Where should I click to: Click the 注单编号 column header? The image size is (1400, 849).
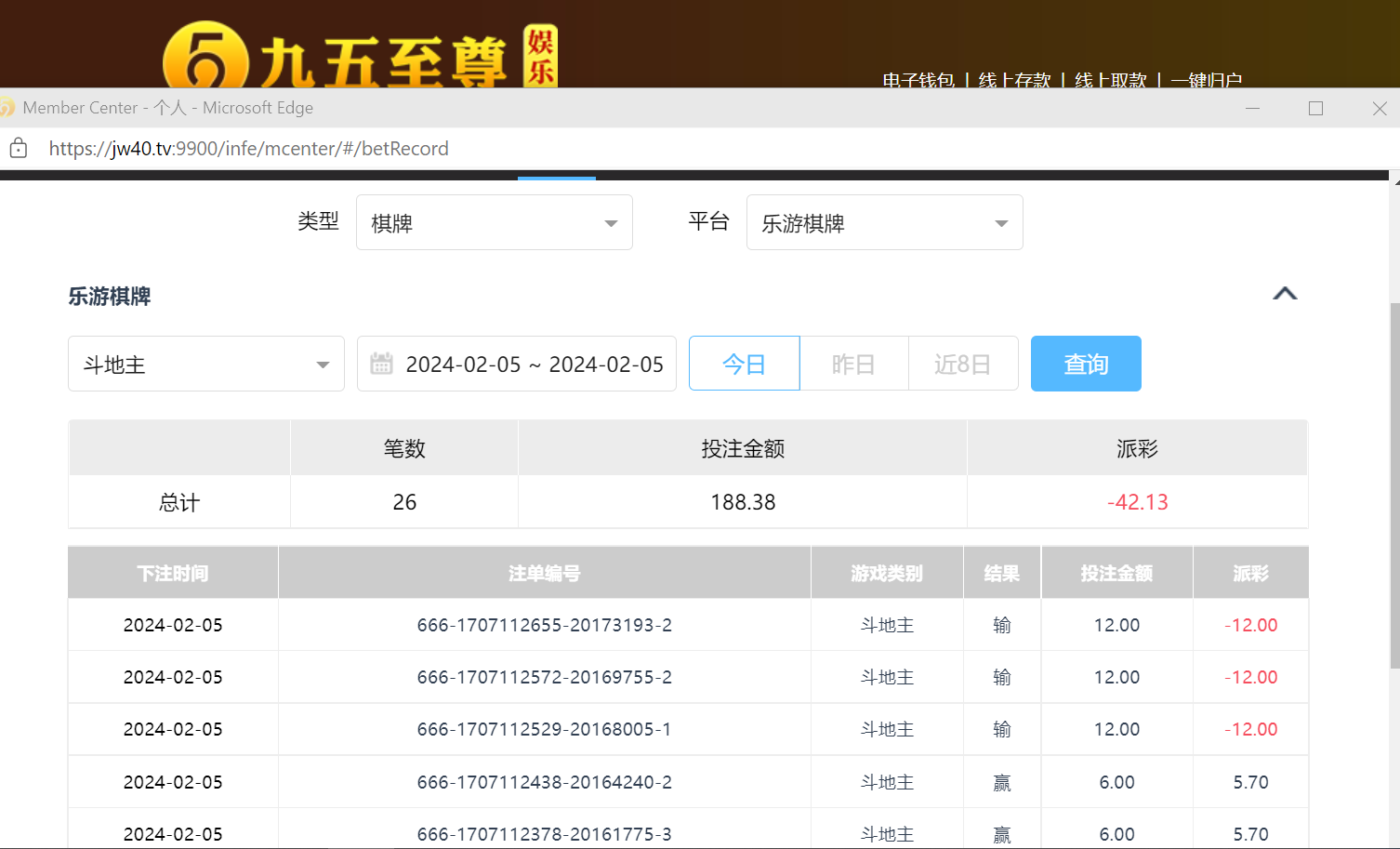[545, 573]
